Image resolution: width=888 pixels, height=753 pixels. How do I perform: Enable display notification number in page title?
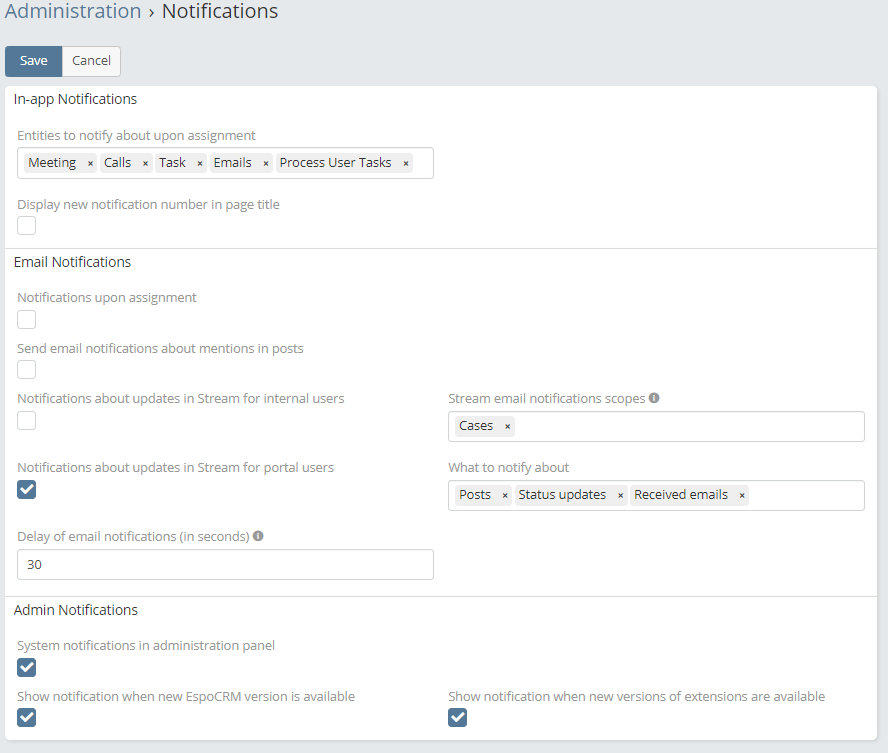coord(27,225)
